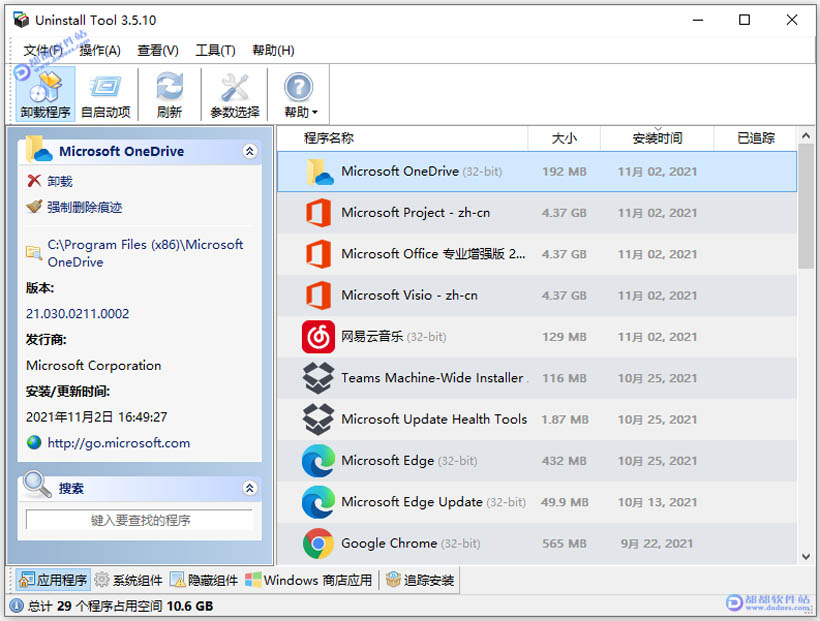Open the Help toolbar dropdown arrow
820x621 pixels.
(x=315, y=112)
